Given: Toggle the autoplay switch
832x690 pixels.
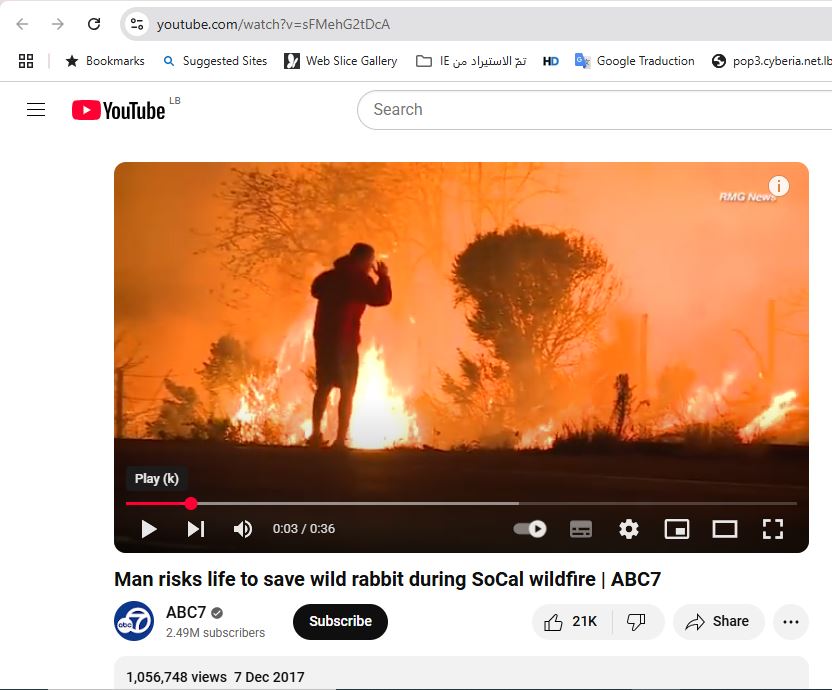Looking at the screenshot, I should click(530, 529).
